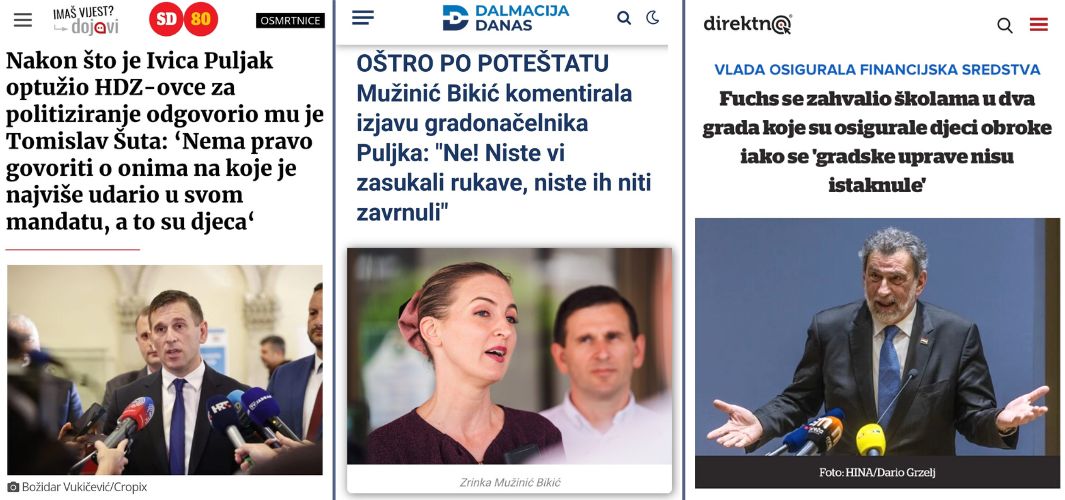Open the Fuchs school meals headline
This screenshot has width=1065, height=500.
(877, 141)
